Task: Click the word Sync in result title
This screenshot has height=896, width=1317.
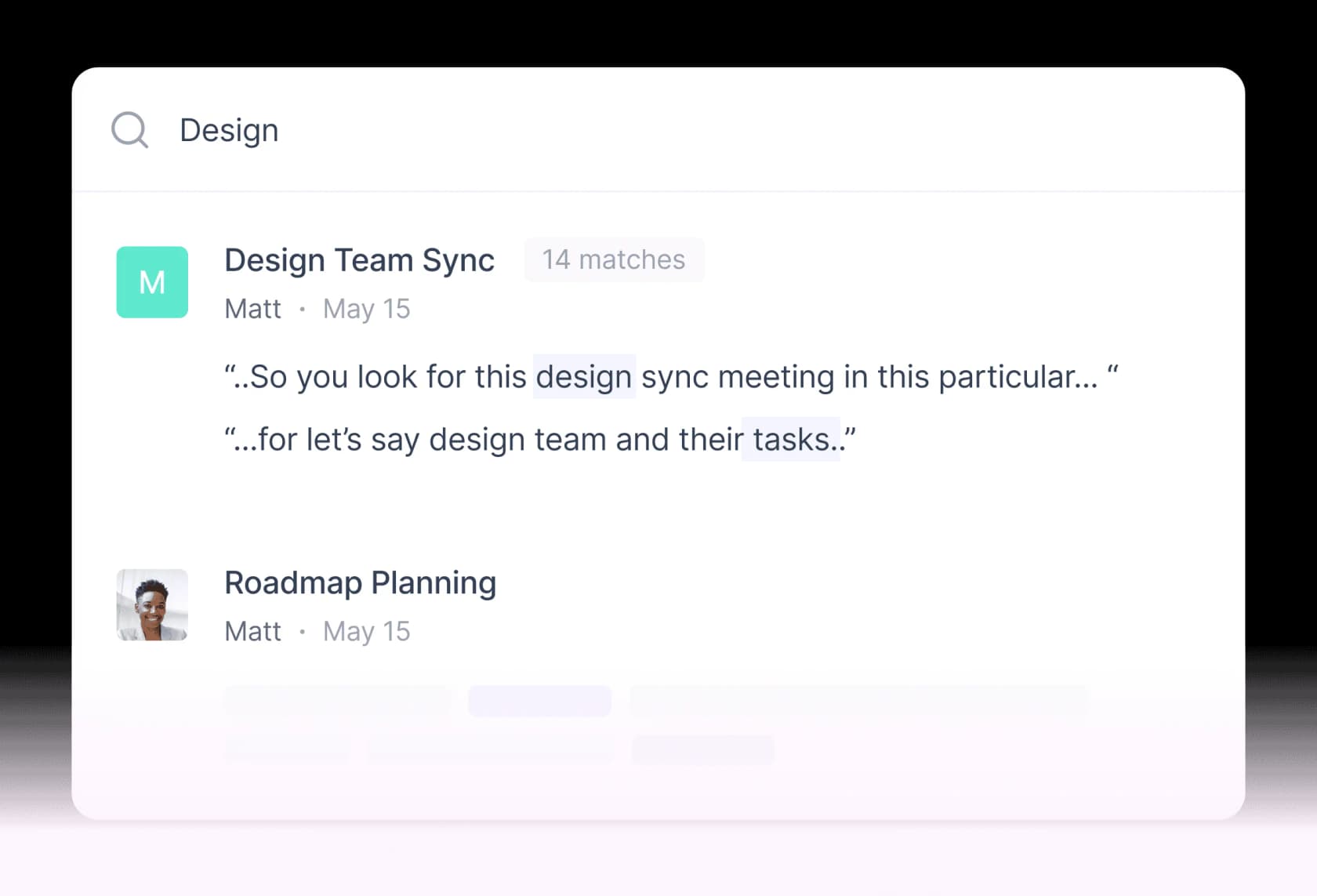Action: pyautogui.click(x=458, y=261)
